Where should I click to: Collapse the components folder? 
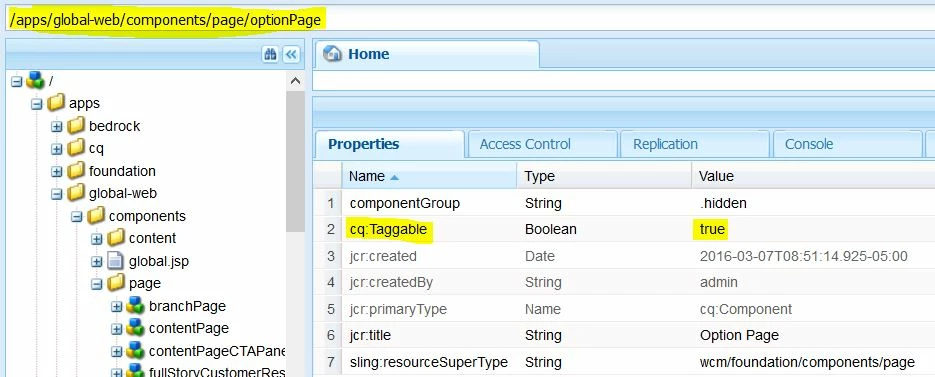[77, 217]
